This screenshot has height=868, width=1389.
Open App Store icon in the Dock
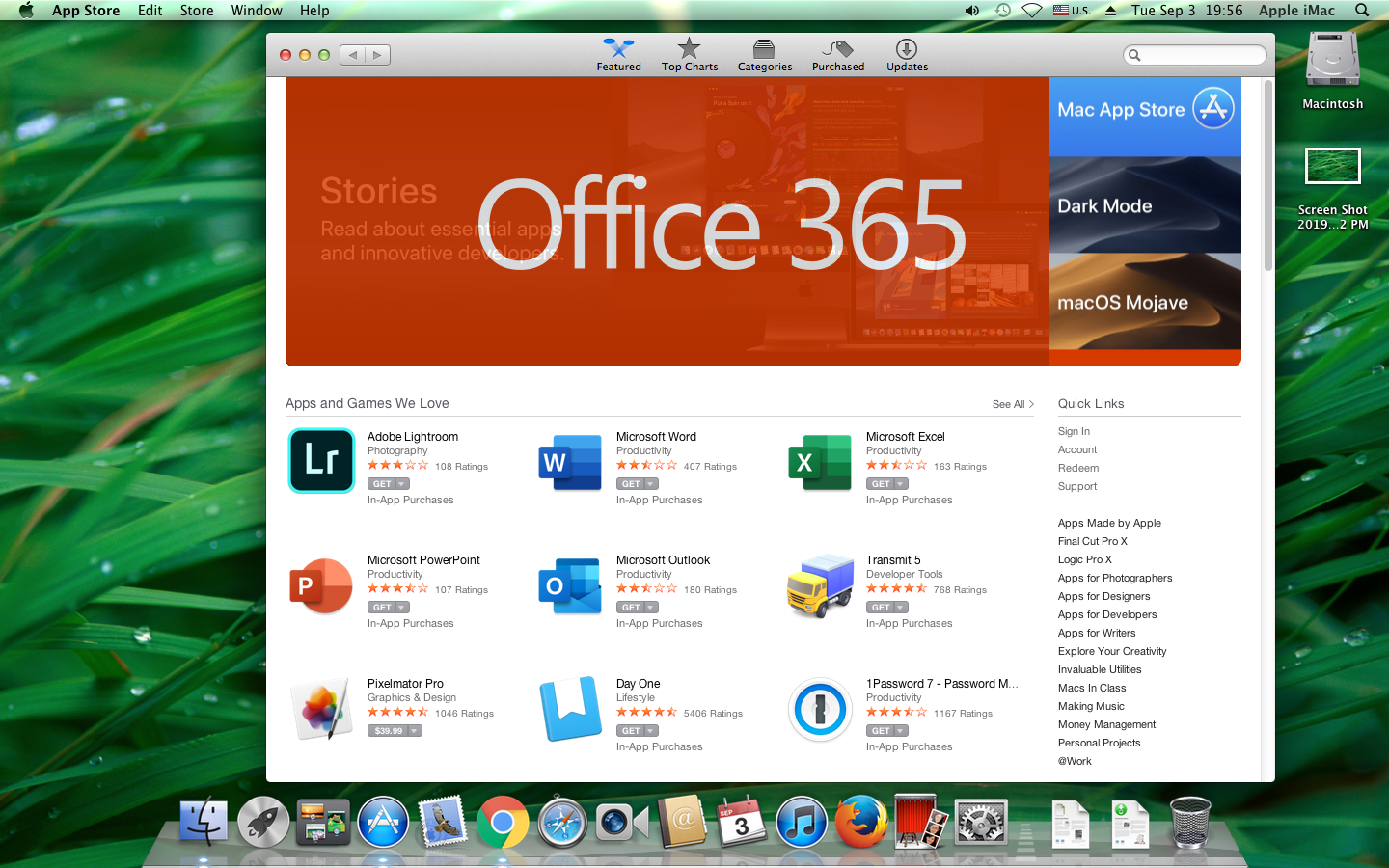(383, 822)
